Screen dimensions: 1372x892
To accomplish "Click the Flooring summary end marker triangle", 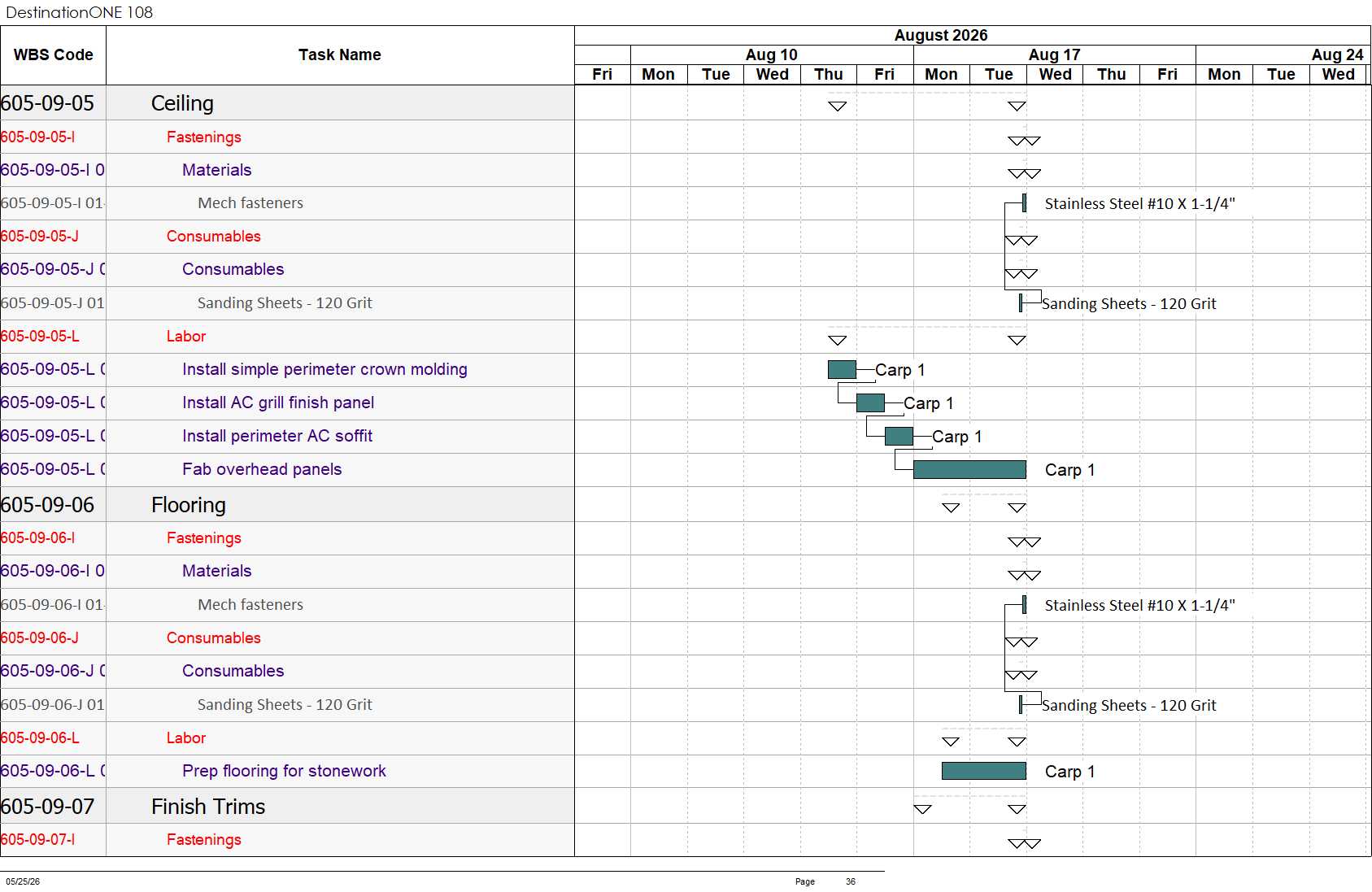I will pos(1017,508).
